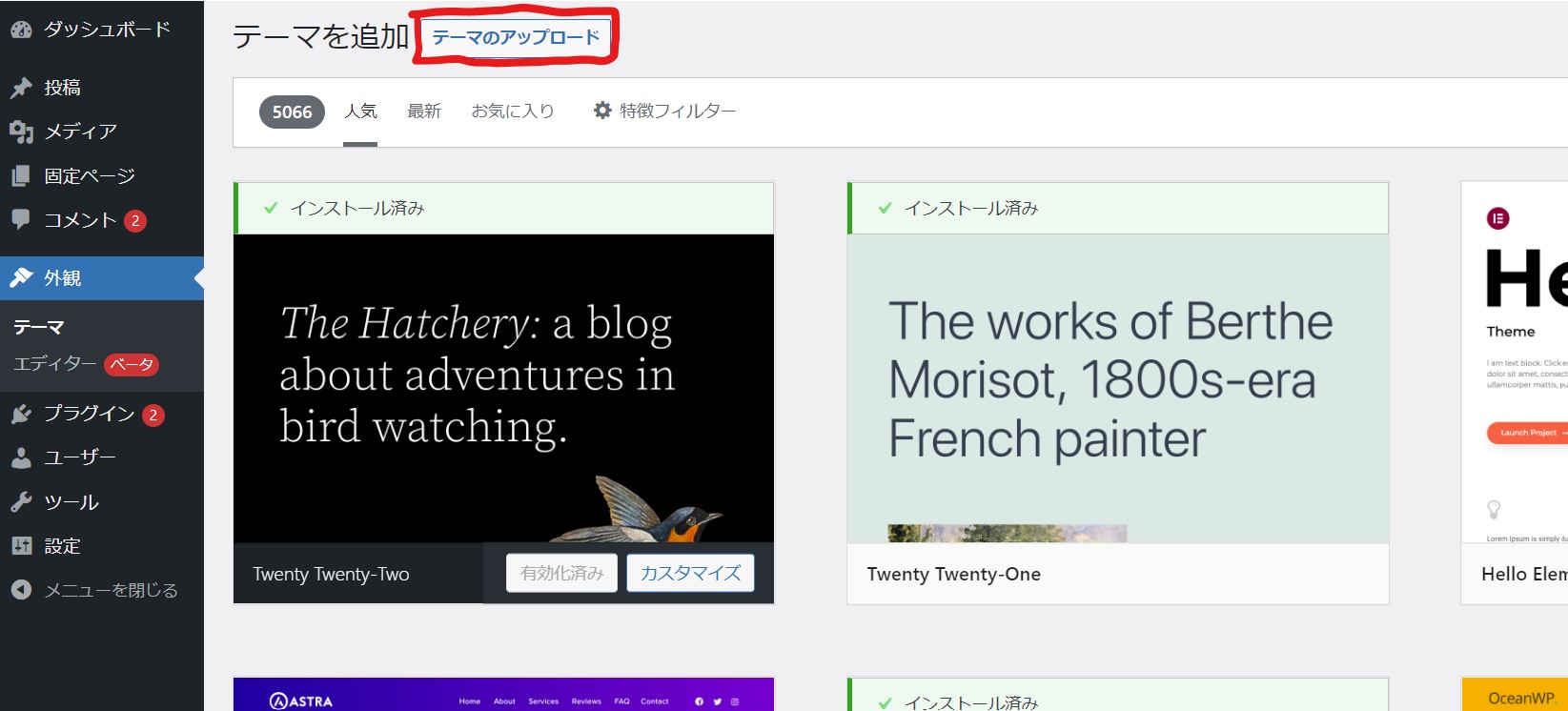This screenshot has height=711, width=1568.
Task: Click the collapse arrow icon in sidebar
Action: 21,590
